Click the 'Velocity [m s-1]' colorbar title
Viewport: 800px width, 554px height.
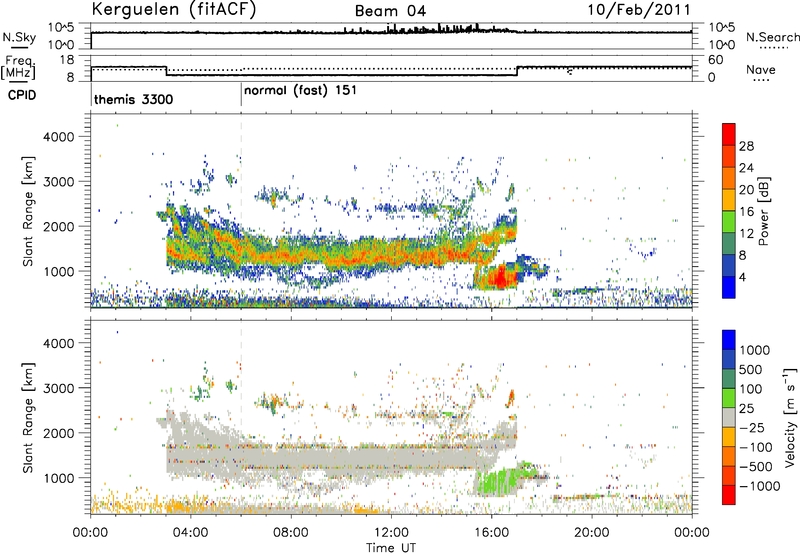790,417
